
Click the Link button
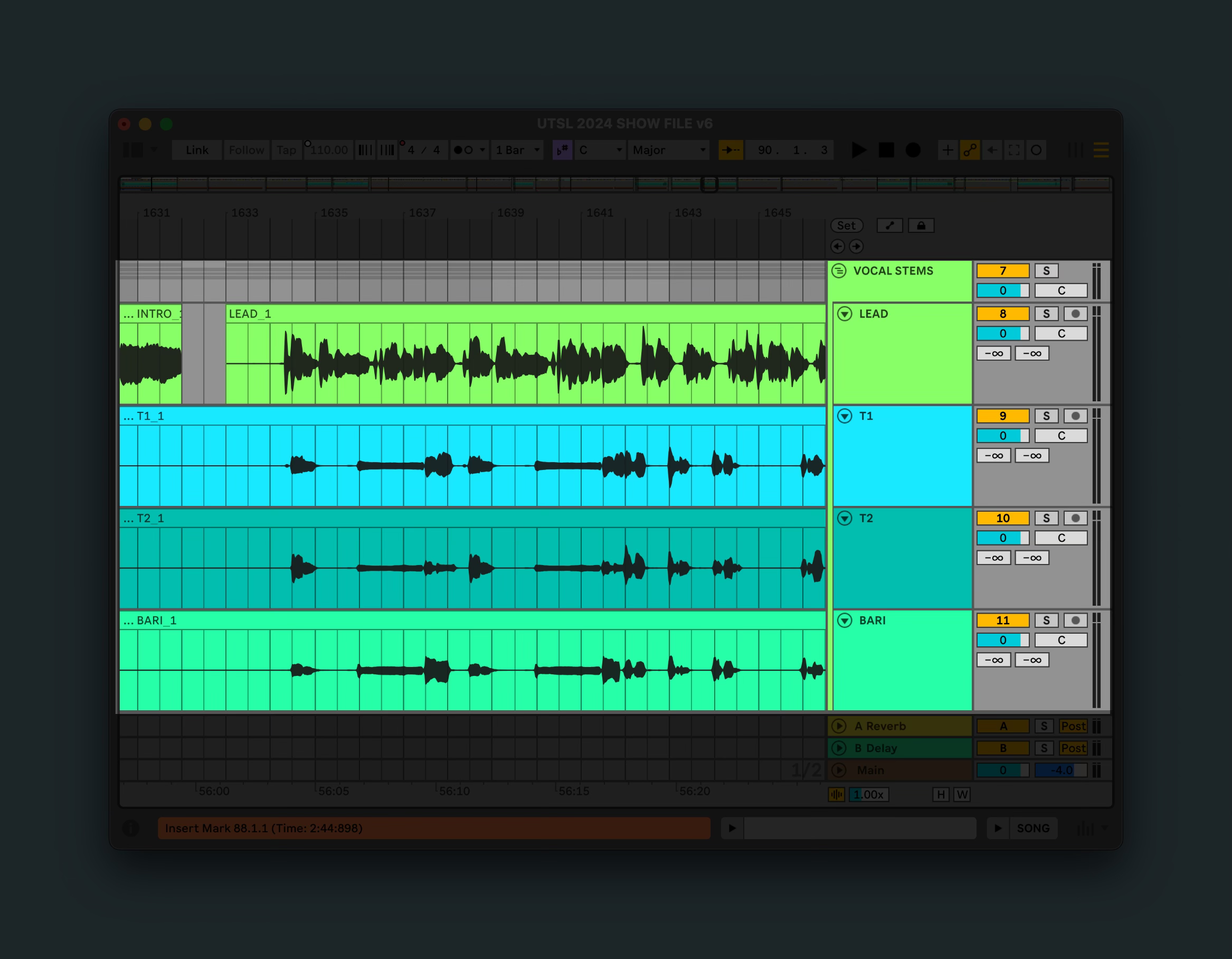tap(197, 150)
